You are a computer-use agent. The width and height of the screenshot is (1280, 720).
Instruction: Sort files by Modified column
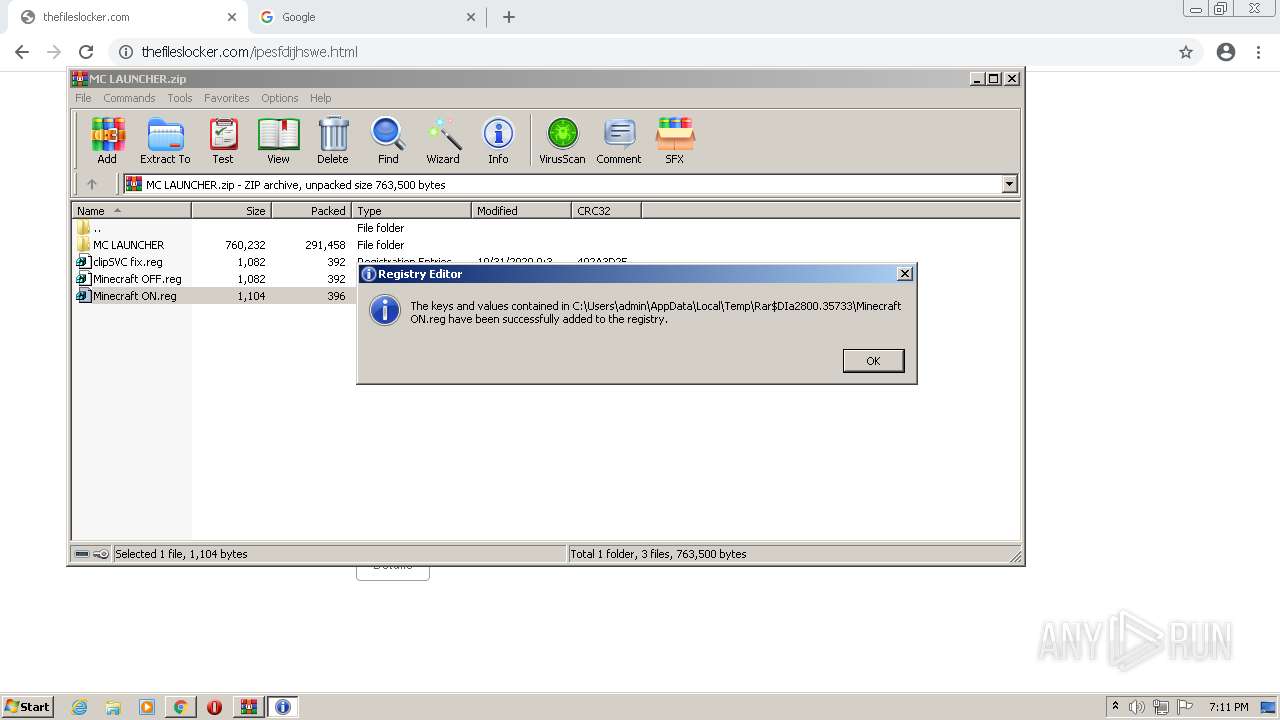pyautogui.click(x=521, y=211)
